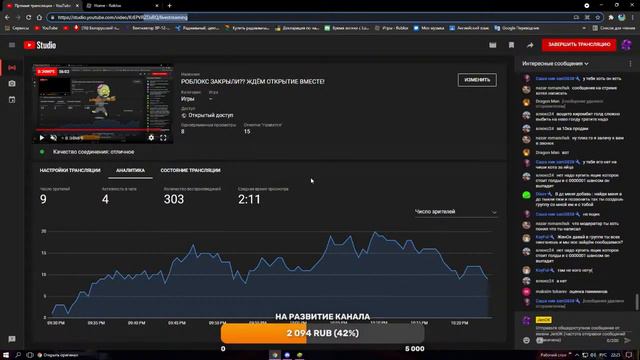The width and height of the screenshot is (640, 360).
Task: Open Windows taskbar search
Action: coord(18,355)
